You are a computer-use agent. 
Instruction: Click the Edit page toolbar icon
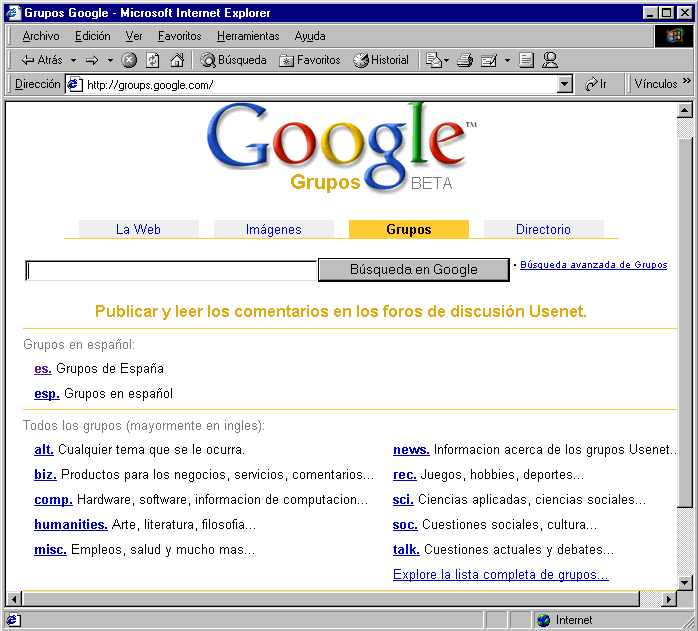[x=489, y=60]
